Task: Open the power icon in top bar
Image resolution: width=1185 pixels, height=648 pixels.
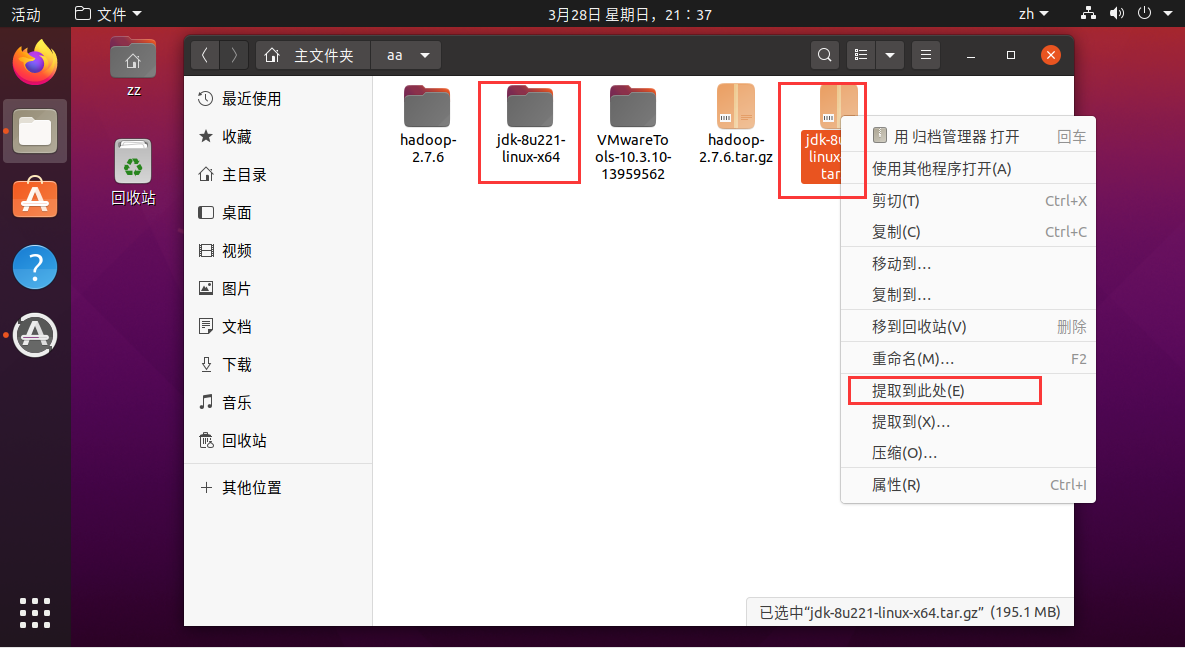Action: click(1146, 14)
